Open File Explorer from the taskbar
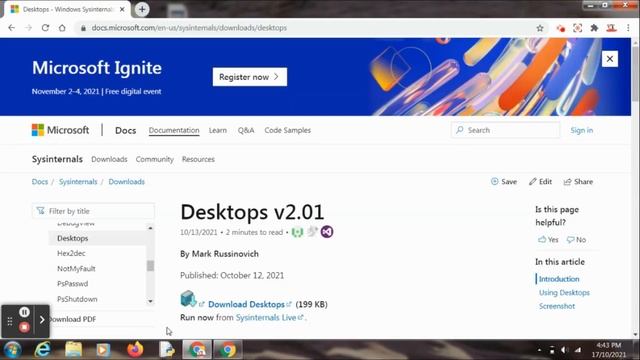The image size is (640, 360). pos(73,350)
